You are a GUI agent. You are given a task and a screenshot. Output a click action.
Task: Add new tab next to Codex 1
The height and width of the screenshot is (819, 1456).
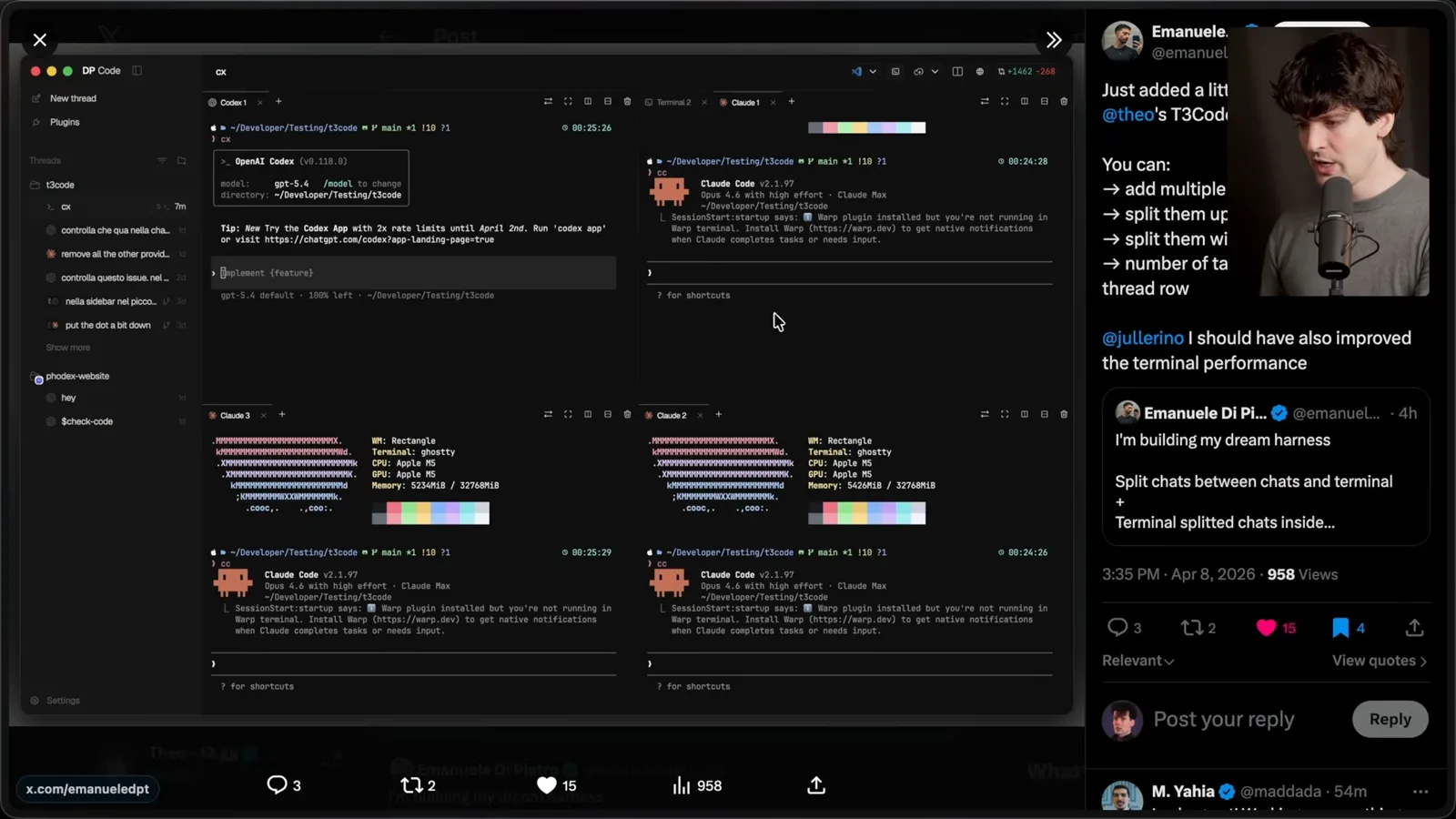278,102
